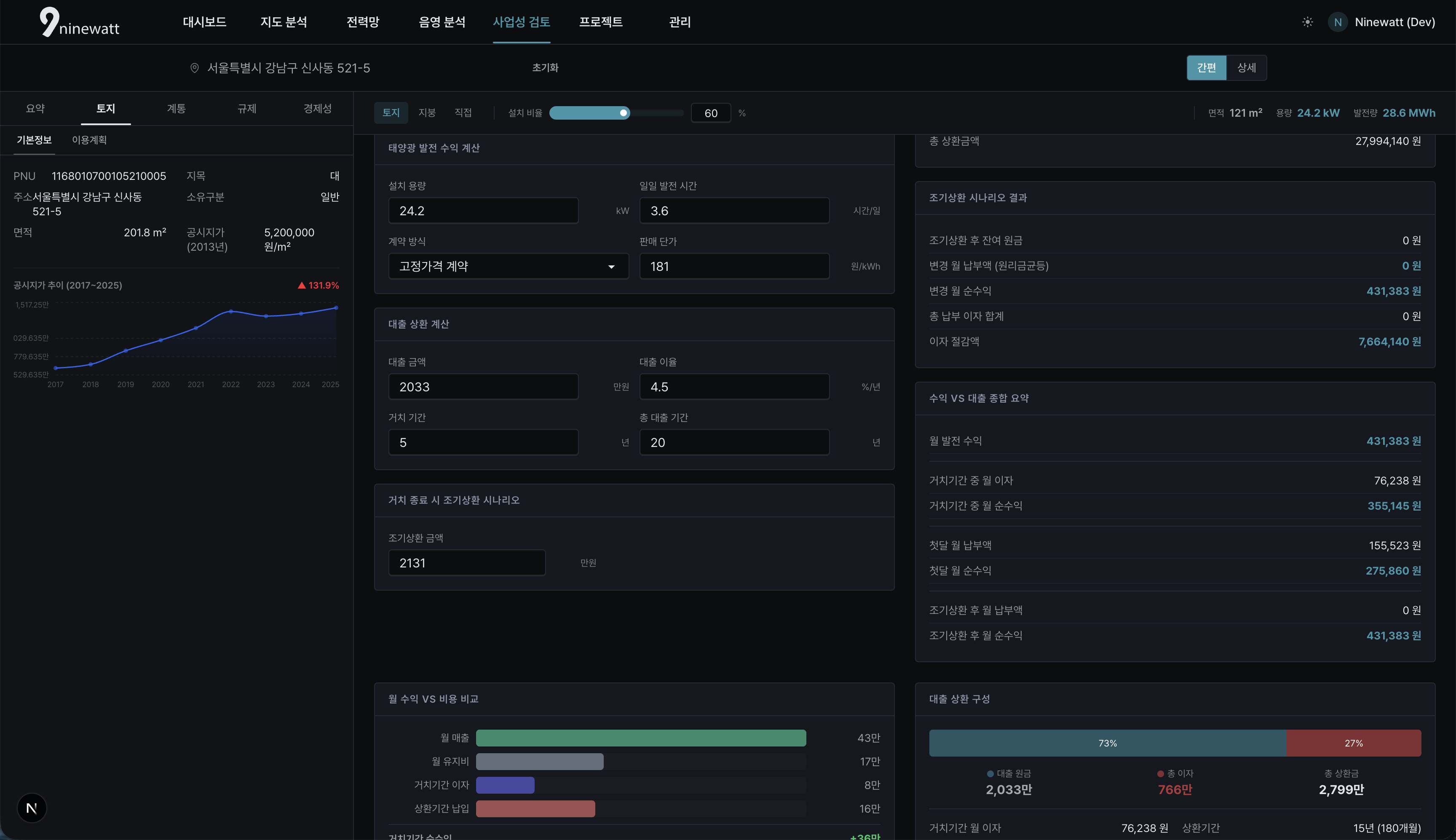Screen dimensions: 1456x840
Task: Toggle the light theme sun icon
Action: (x=1308, y=22)
